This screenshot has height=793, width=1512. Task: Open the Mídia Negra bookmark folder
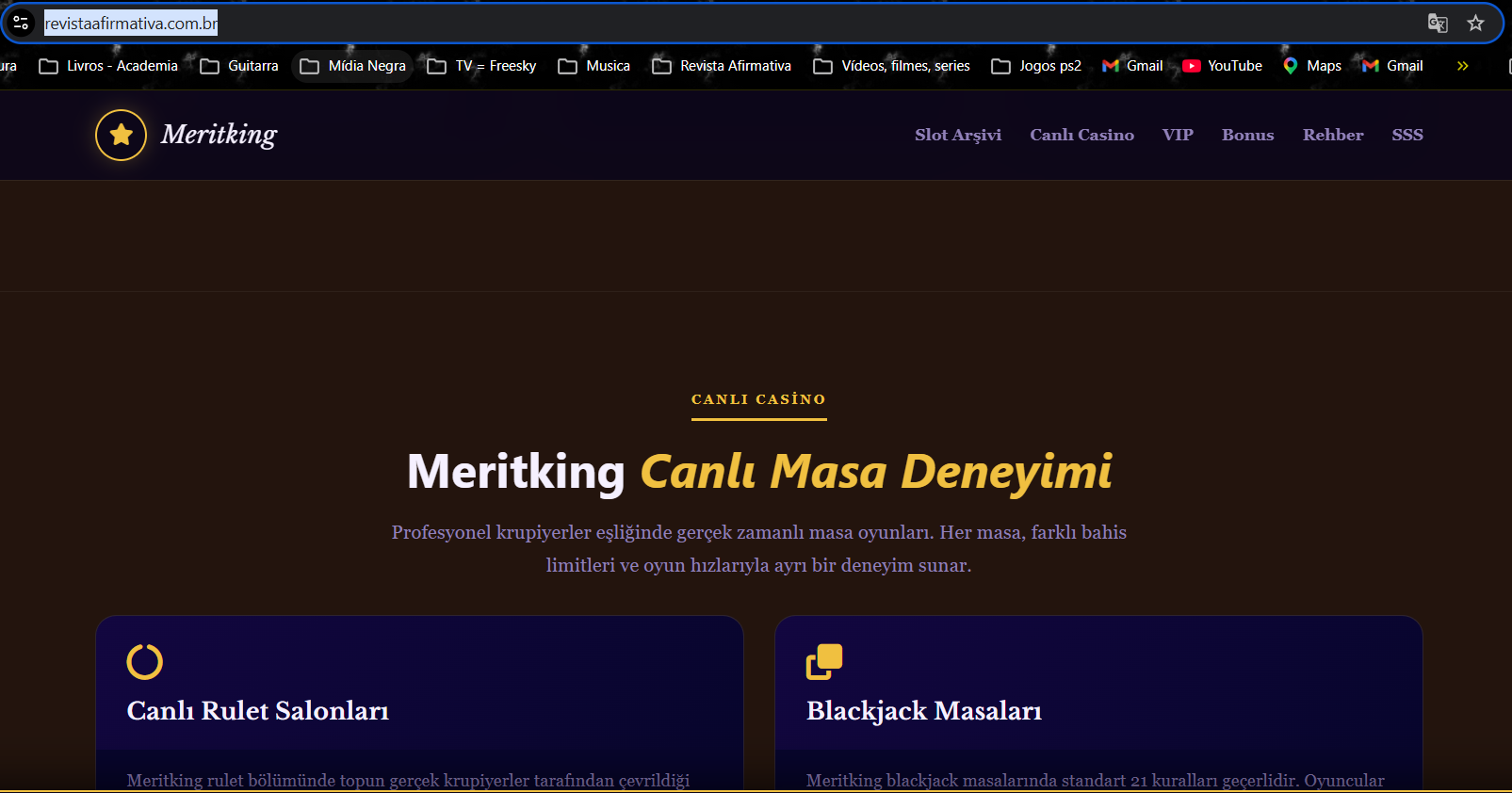point(353,66)
